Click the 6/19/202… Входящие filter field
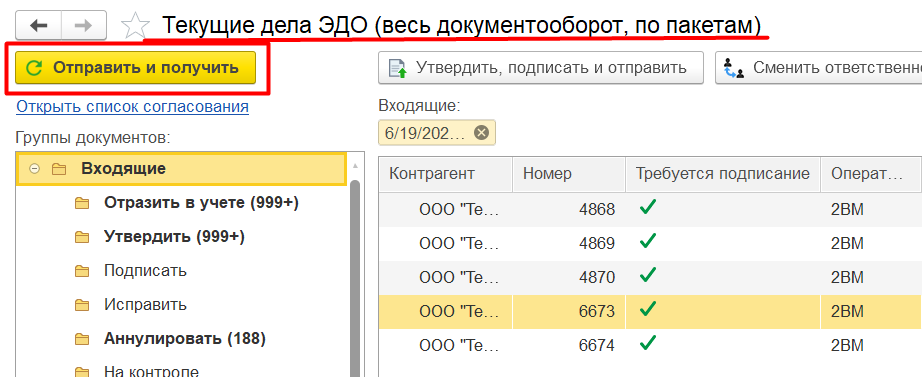The image size is (922, 377). pyautogui.click(x=437, y=133)
